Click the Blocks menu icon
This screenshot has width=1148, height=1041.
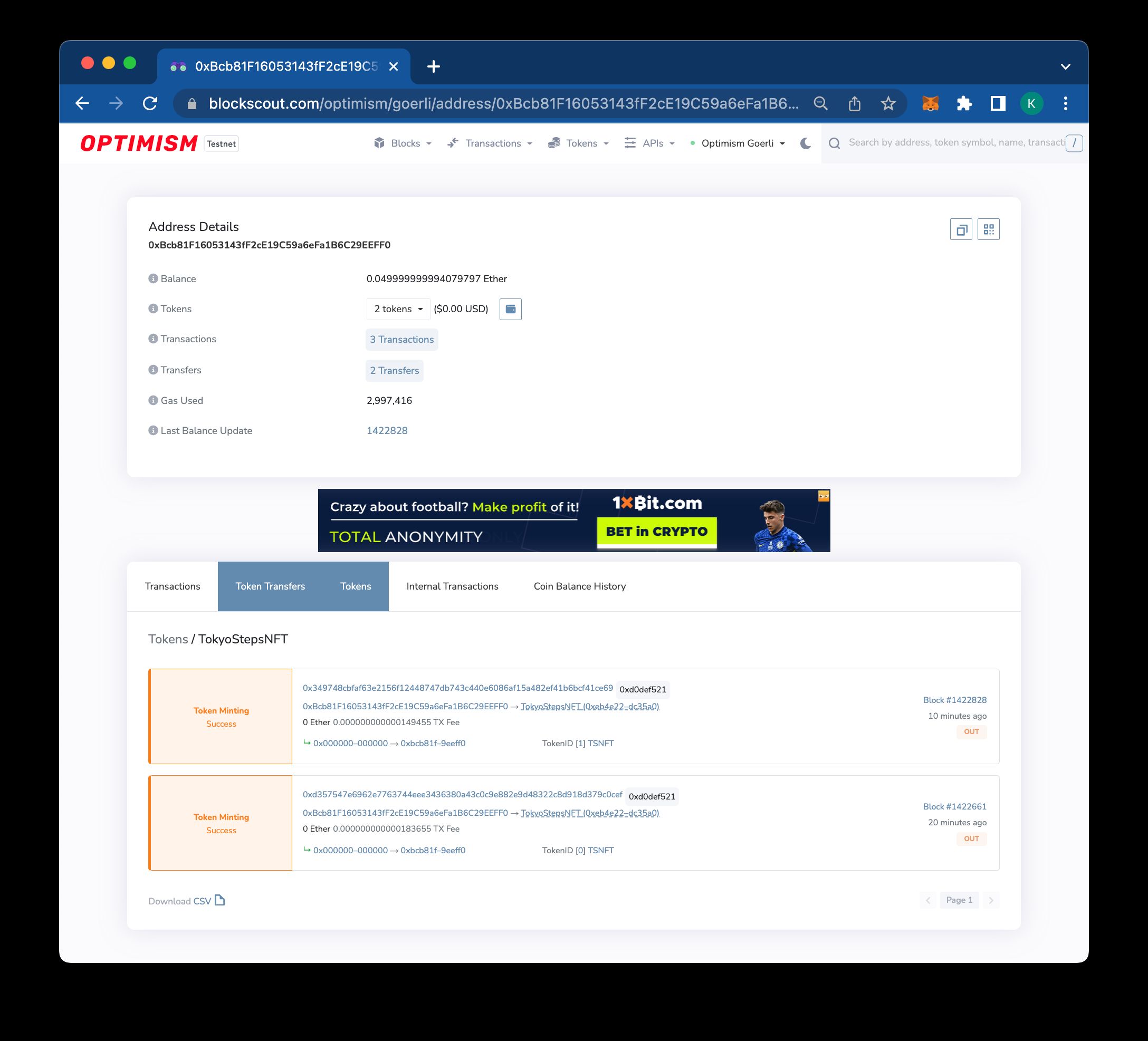(380, 143)
